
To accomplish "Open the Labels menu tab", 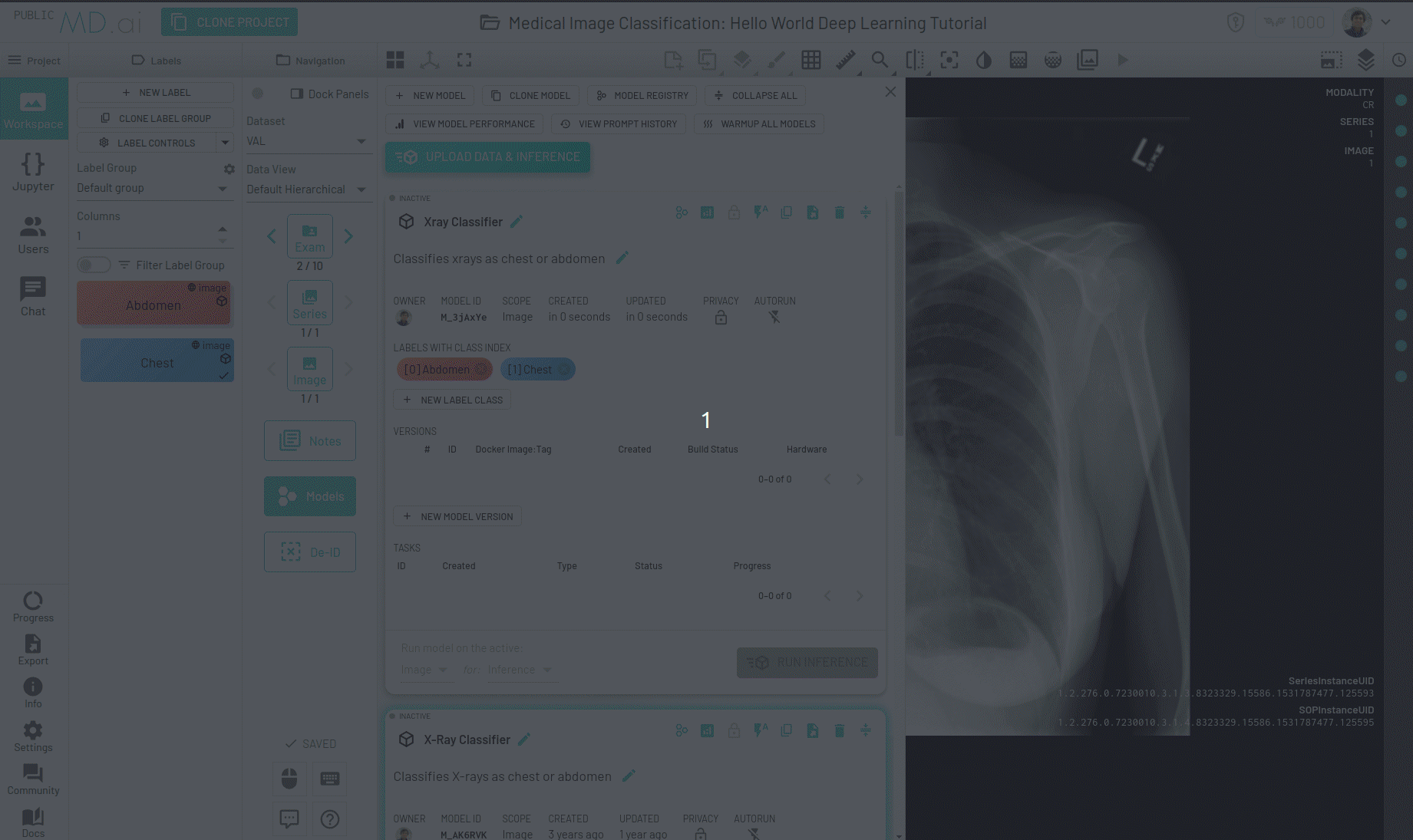I will pyautogui.click(x=156, y=60).
